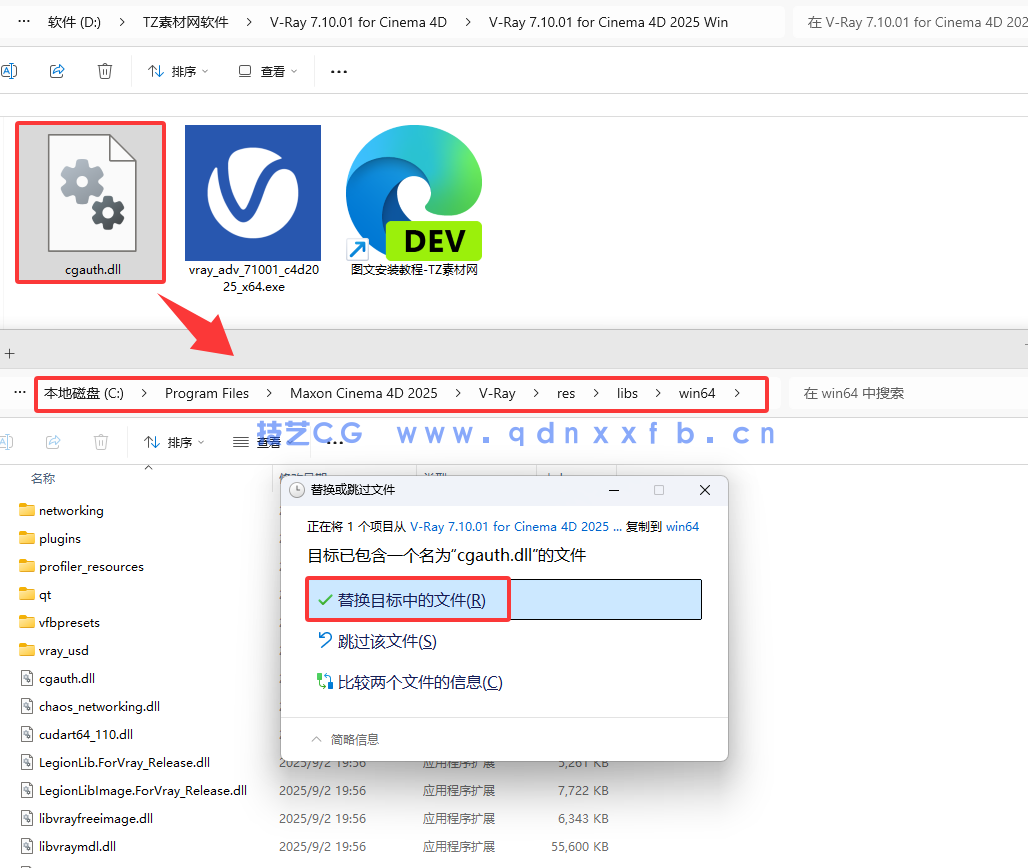Open the networking folder
The width and height of the screenshot is (1028, 868).
[71, 510]
